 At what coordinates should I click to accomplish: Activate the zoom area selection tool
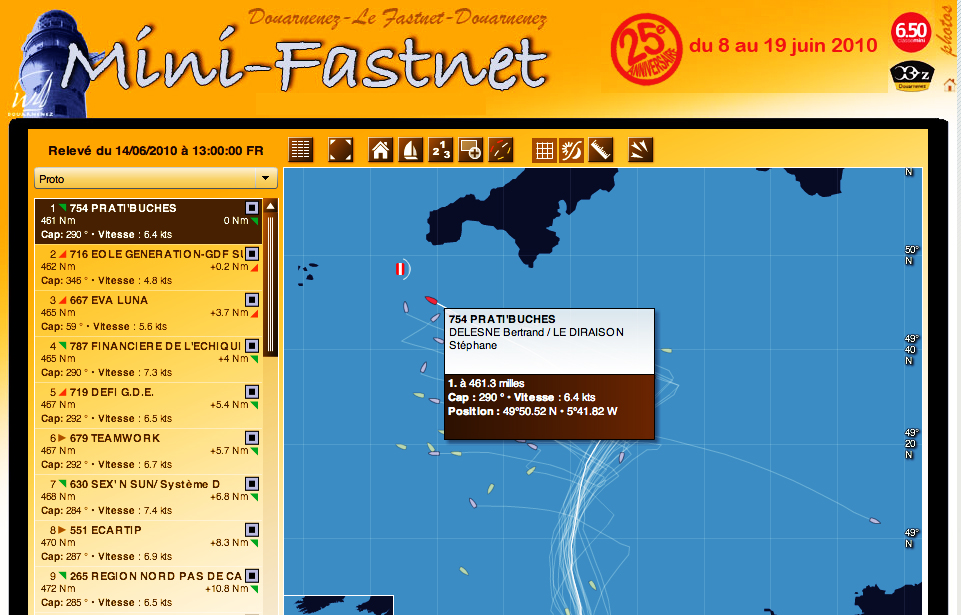(471, 150)
